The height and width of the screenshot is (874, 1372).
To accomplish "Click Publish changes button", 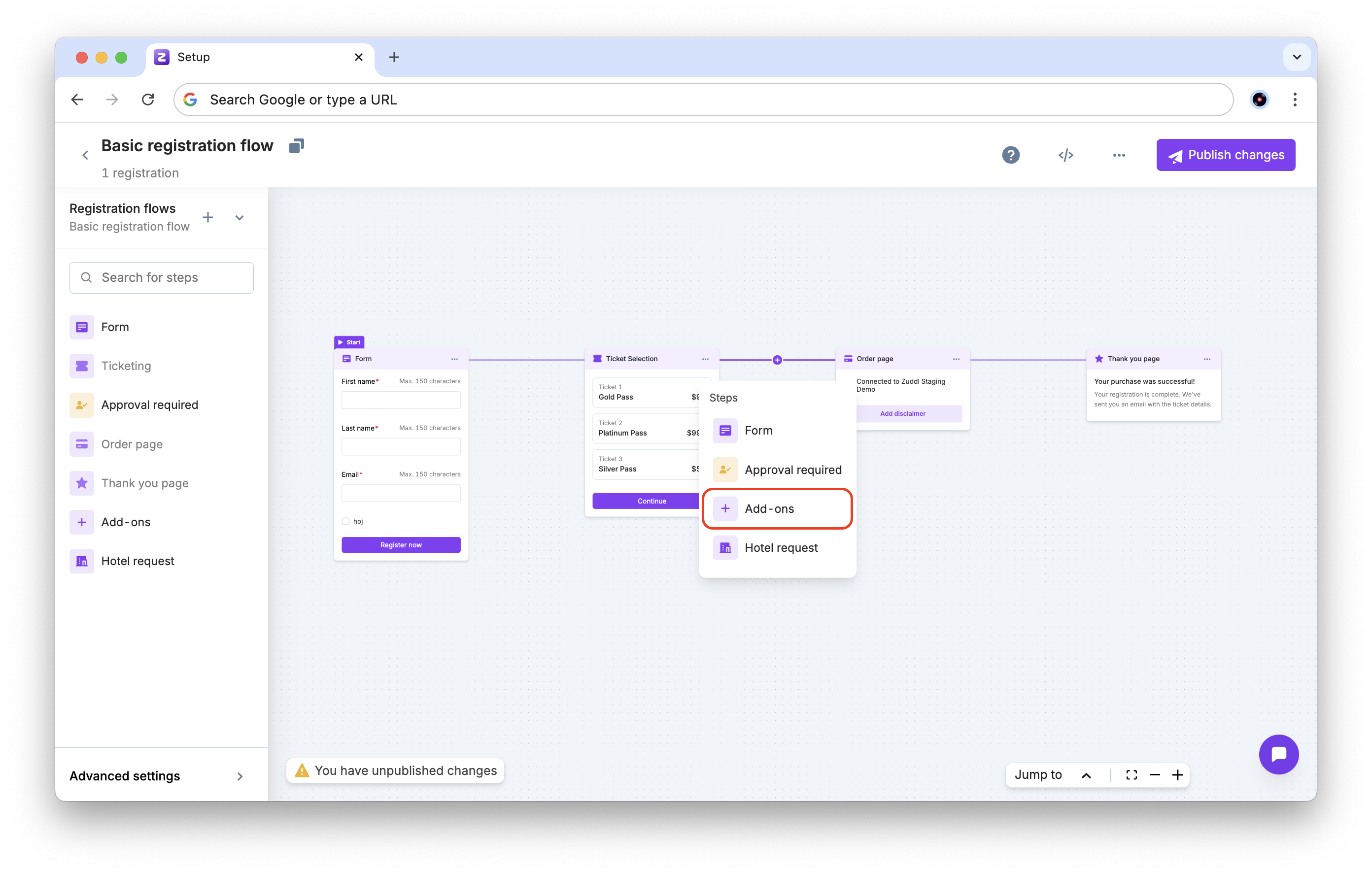I will (1226, 155).
